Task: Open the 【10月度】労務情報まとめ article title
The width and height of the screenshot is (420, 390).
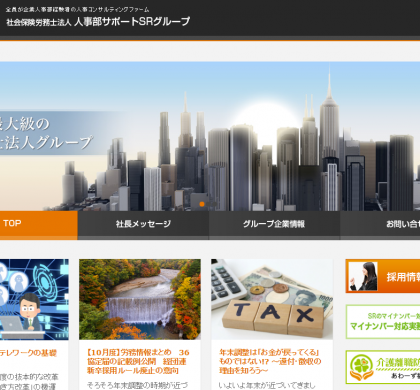Action: point(138,361)
